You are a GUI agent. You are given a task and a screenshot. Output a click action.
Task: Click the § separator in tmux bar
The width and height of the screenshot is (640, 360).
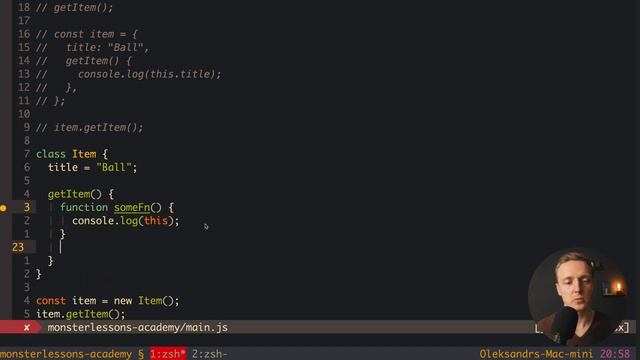coord(141,354)
